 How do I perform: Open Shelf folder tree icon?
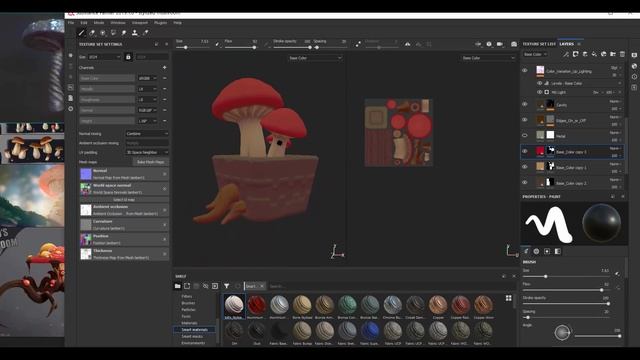[178, 286]
